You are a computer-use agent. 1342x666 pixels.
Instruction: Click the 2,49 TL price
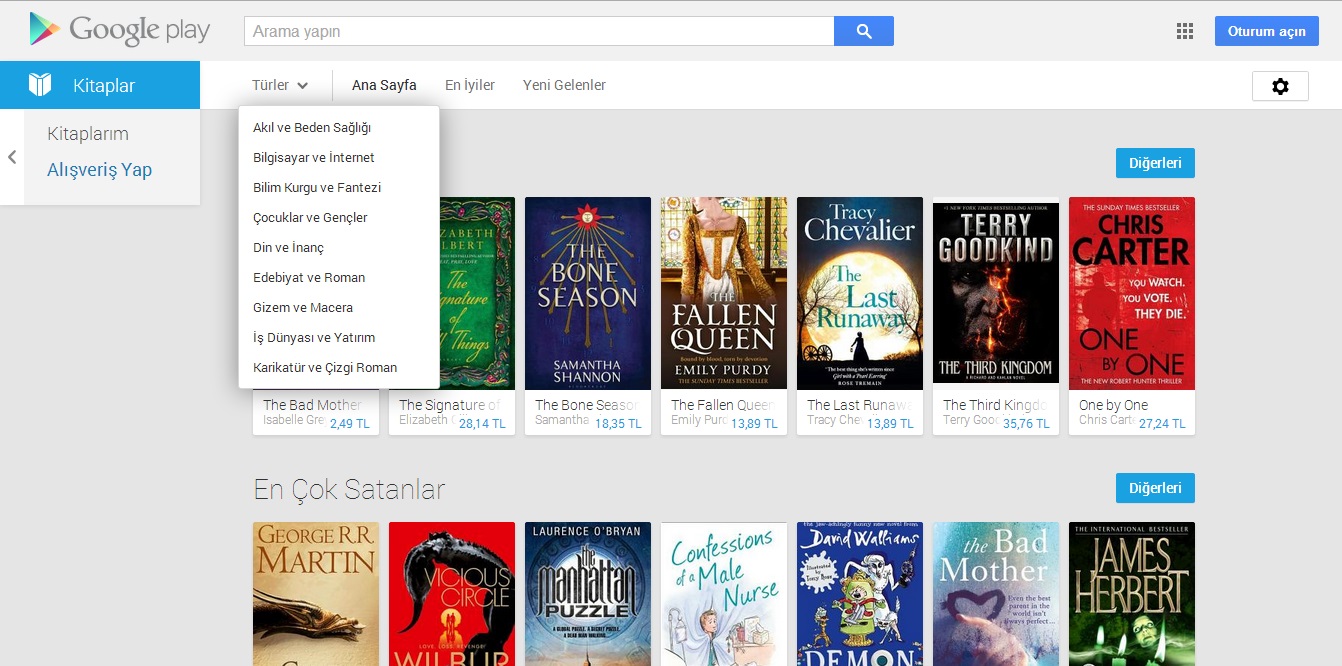click(x=349, y=424)
